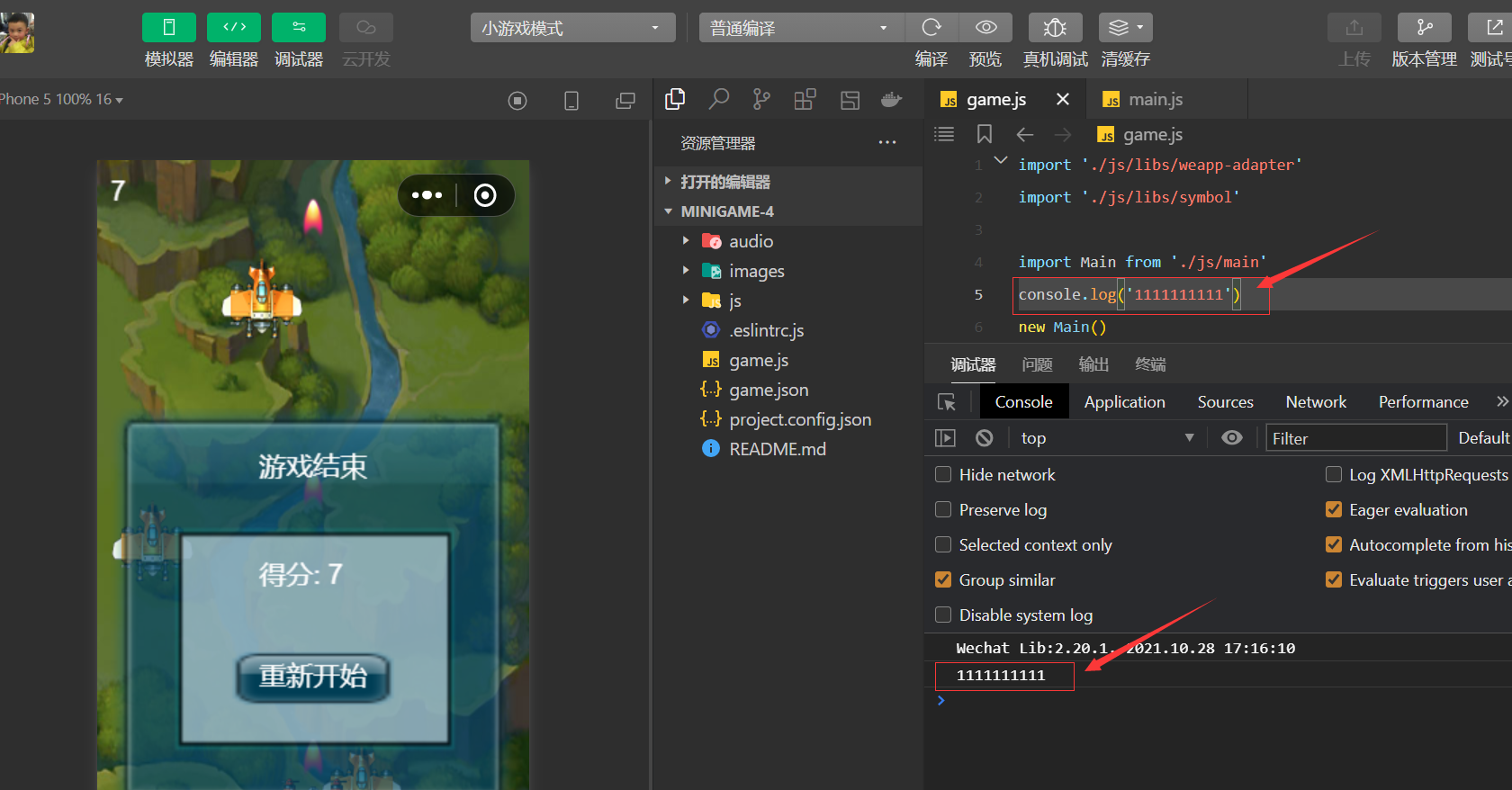
Task: Uncheck Evaluate triggers user activation checkbox
Action: (x=1334, y=579)
